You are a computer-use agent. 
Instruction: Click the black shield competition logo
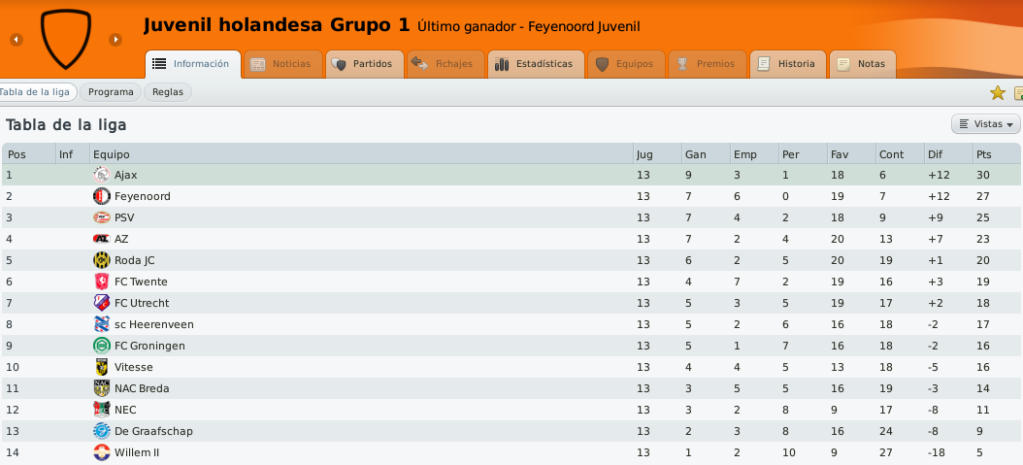(66, 39)
